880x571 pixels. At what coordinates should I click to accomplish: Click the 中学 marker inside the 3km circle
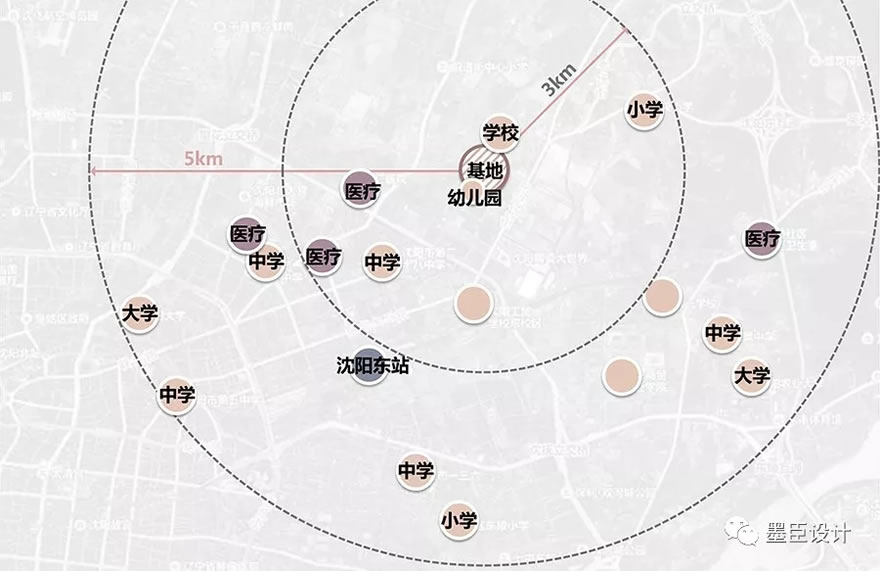(381, 263)
